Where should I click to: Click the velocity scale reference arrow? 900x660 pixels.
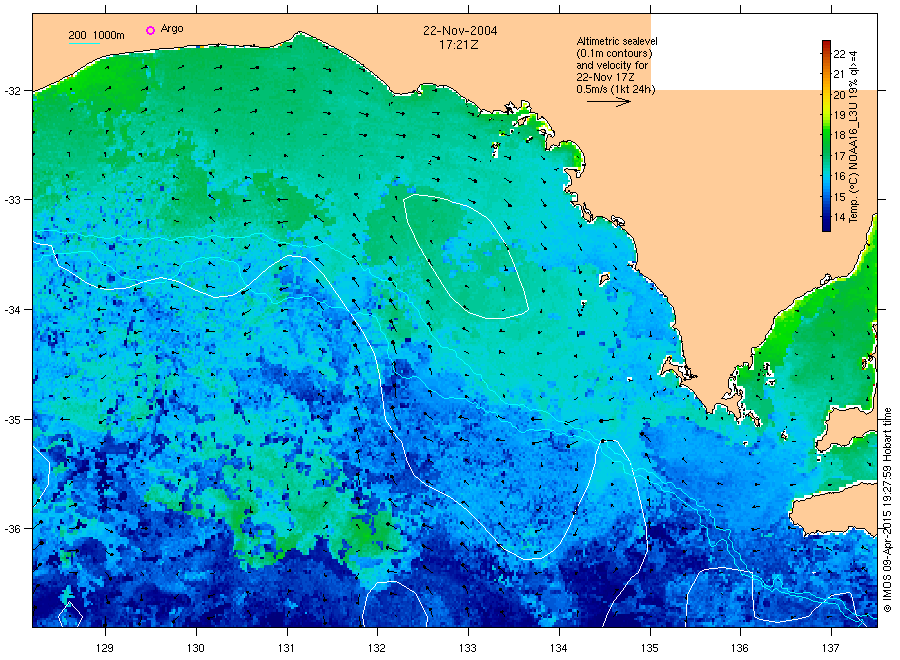click(609, 102)
